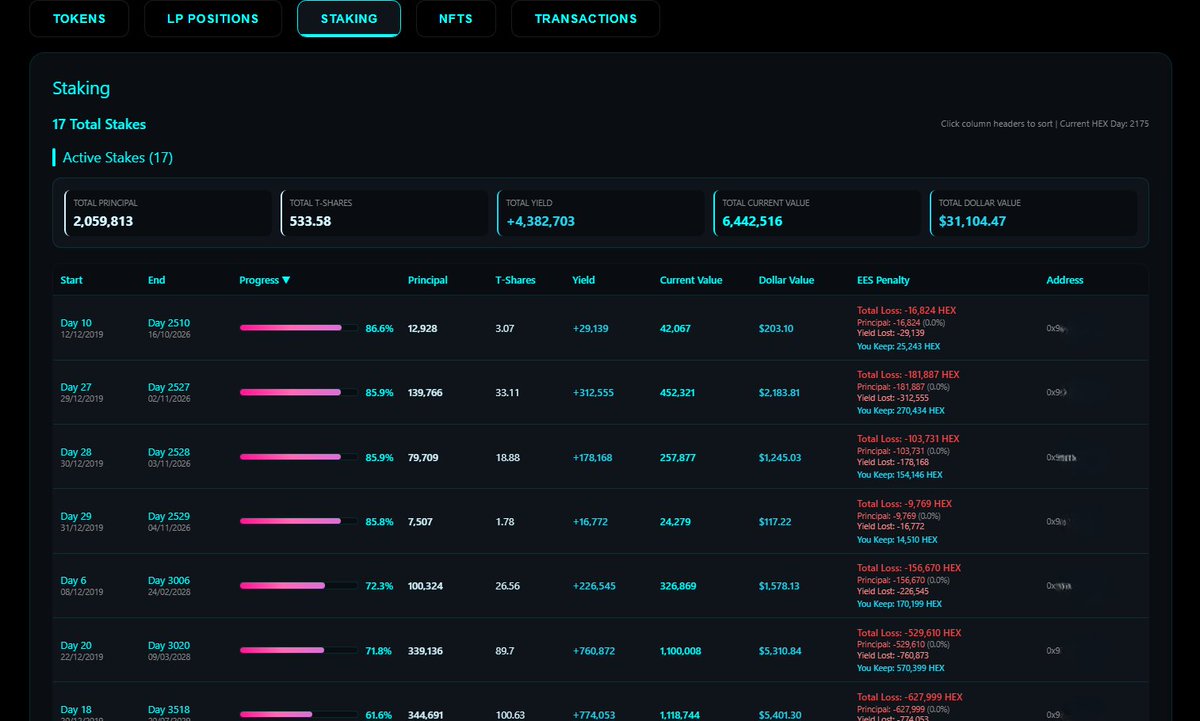Click dollar value $1,578.13
1200x721 pixels.
coord(780,586)
